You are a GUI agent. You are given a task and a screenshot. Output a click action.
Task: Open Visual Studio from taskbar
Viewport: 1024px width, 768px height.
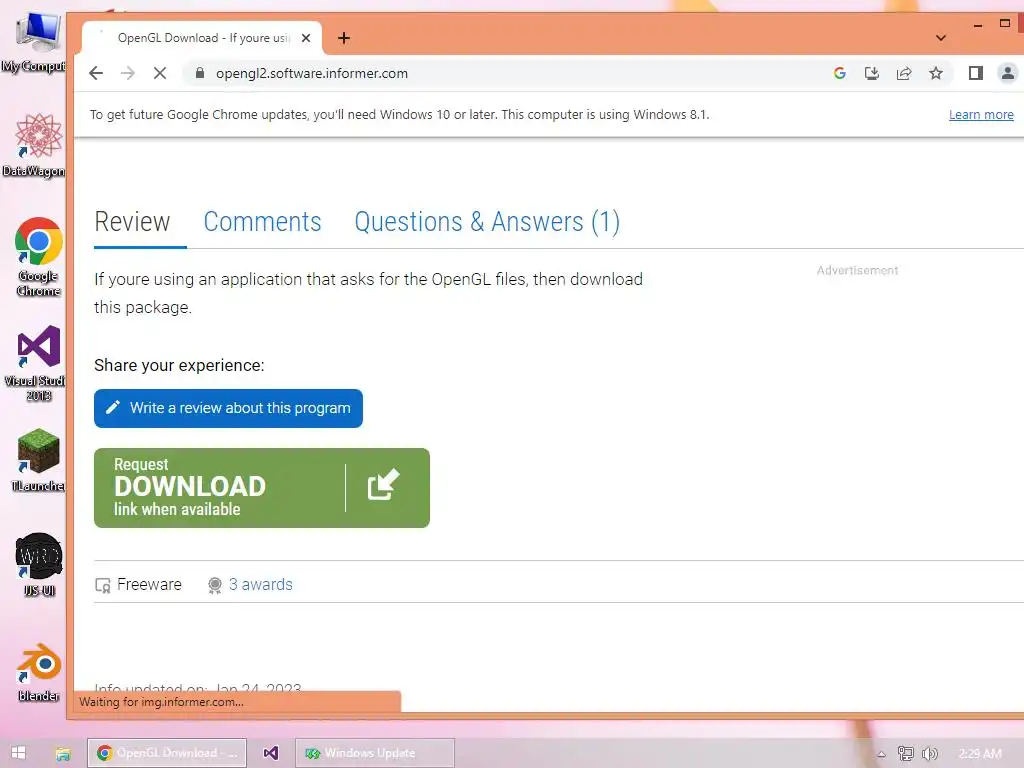pos(271,753)
